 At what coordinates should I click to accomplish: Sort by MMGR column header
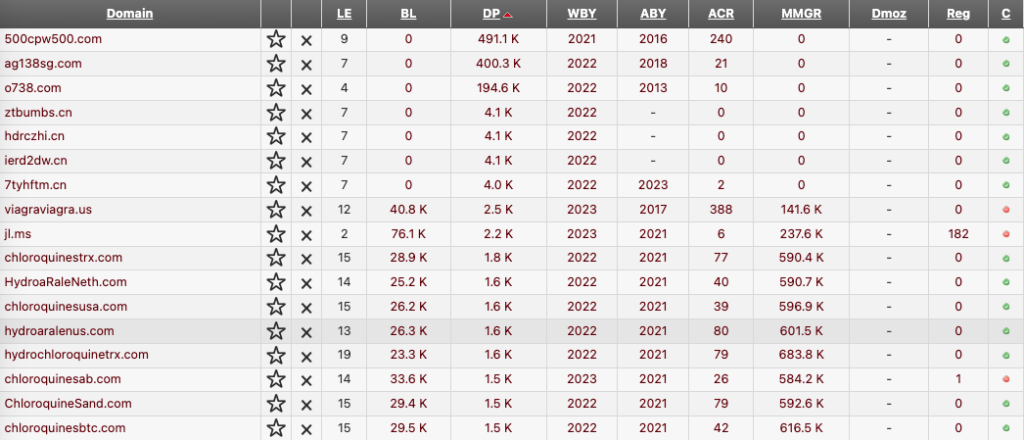801,14
